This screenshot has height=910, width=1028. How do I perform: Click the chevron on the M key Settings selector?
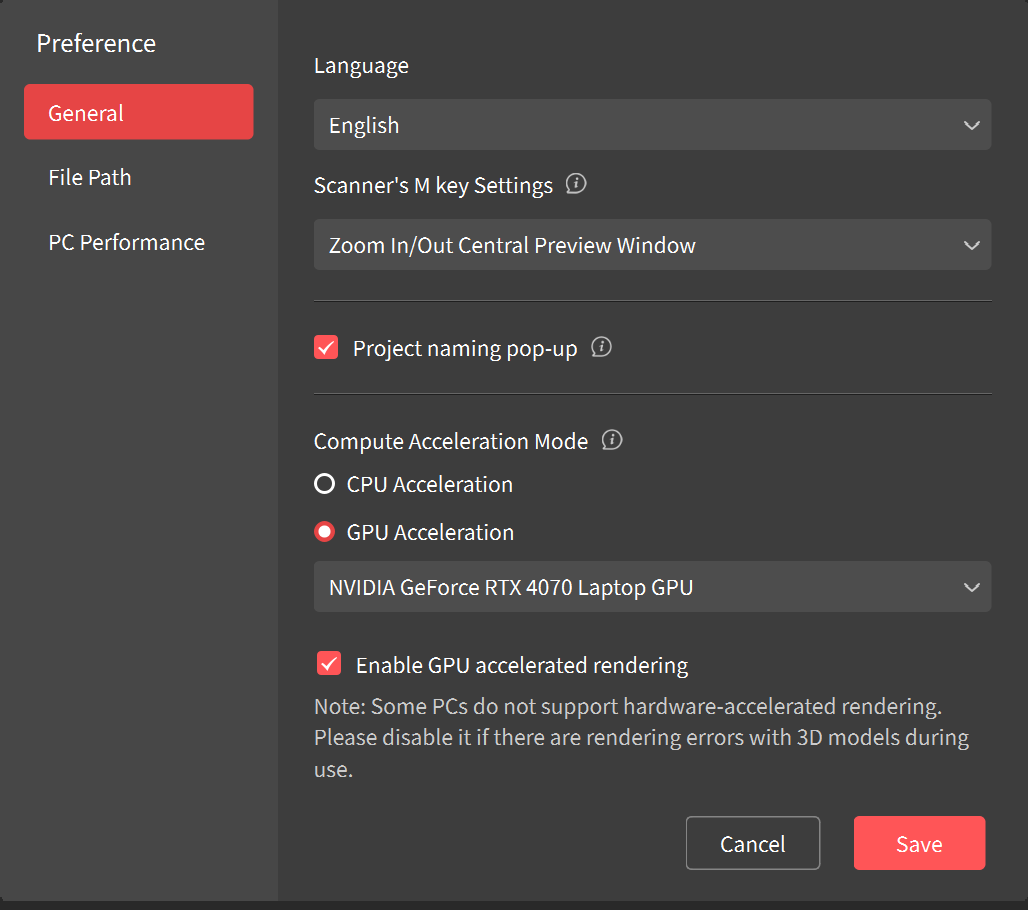[x=971, y=245]
